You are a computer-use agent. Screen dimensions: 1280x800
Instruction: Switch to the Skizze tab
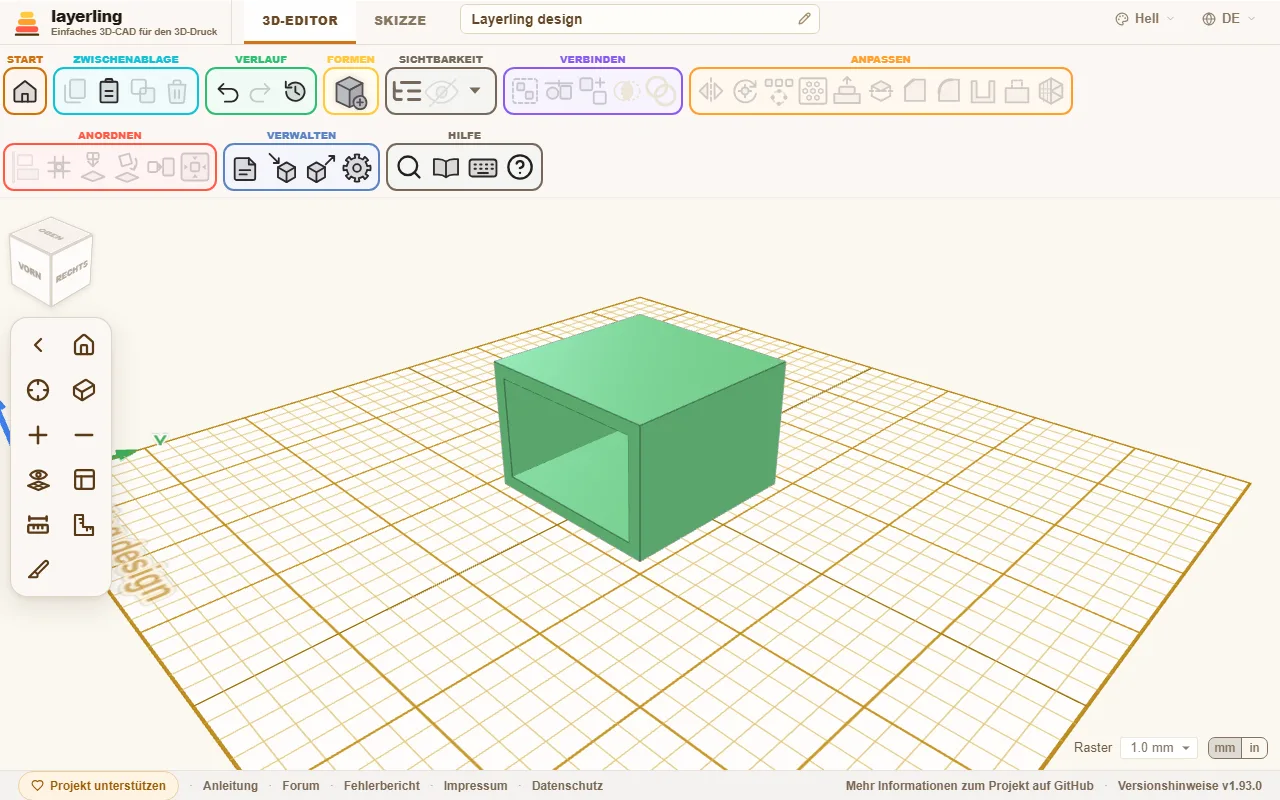[x=400, y=20]
